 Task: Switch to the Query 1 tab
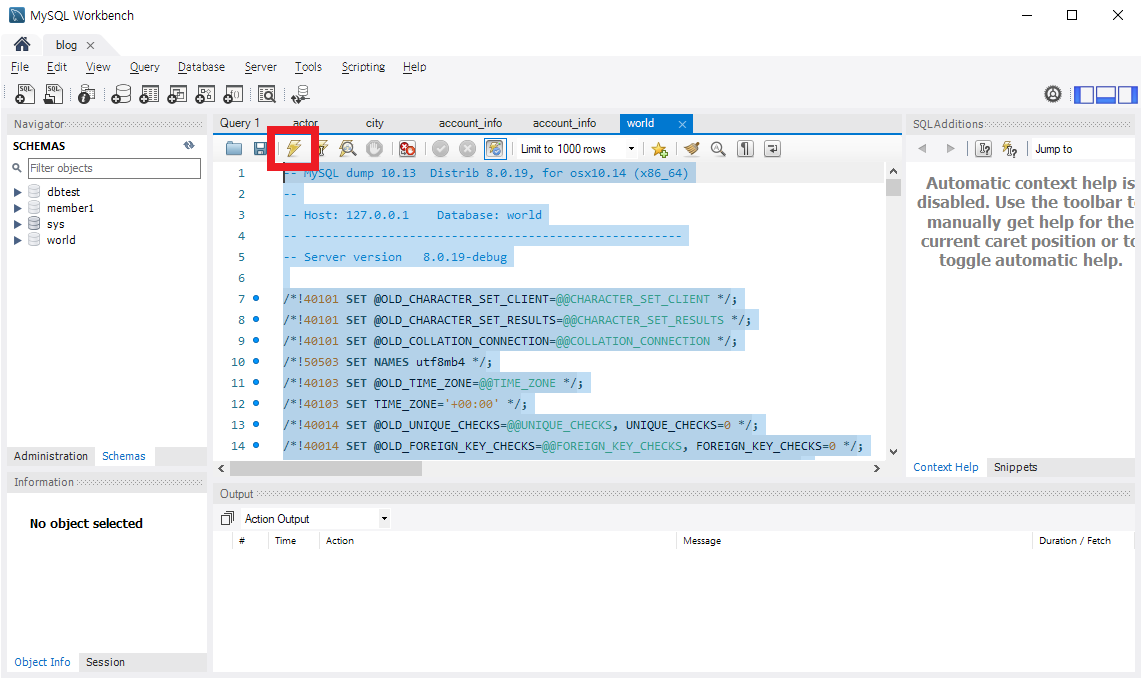(x=240, y=123)
